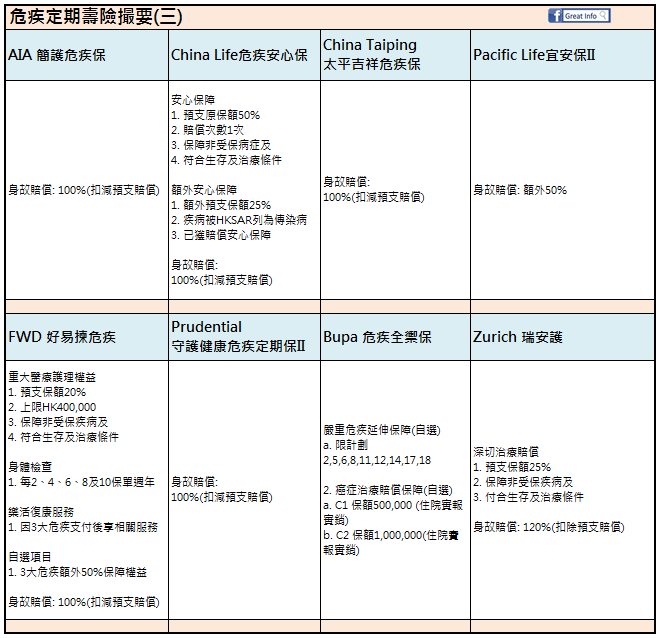The image size is (660, 638).
Task: Select the FWD 好易揀危疾 header cell
Action: pyautogui.click(x=87, y=337)
